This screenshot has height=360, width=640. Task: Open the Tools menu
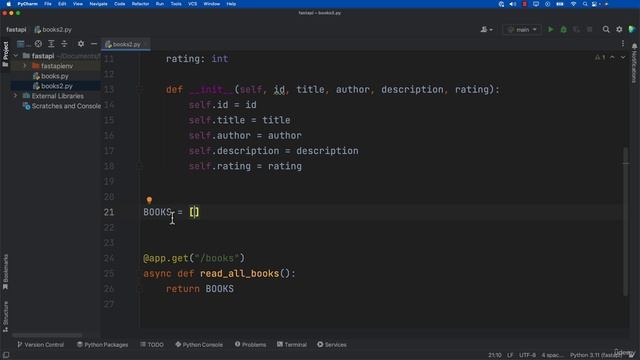(176, 4)
